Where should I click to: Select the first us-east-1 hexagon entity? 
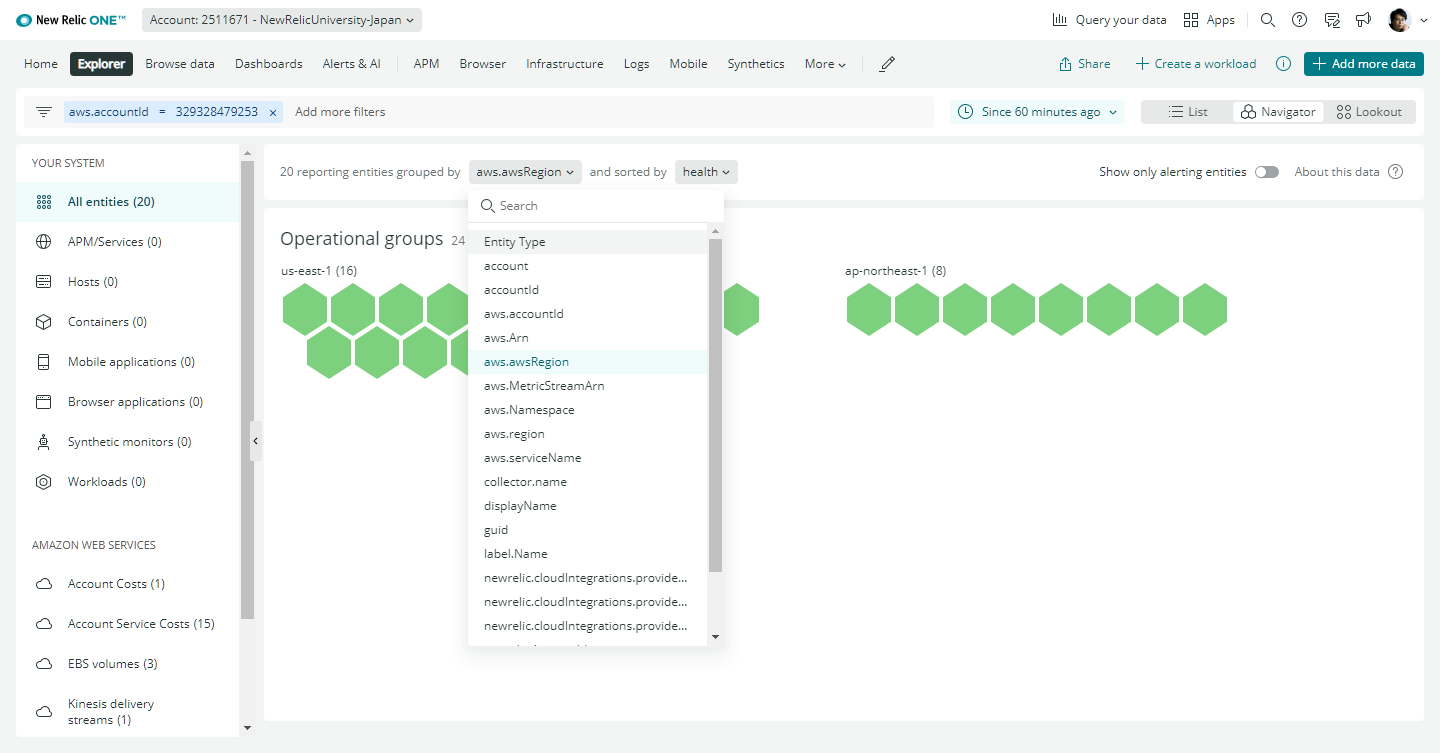(x=306, y=309)
